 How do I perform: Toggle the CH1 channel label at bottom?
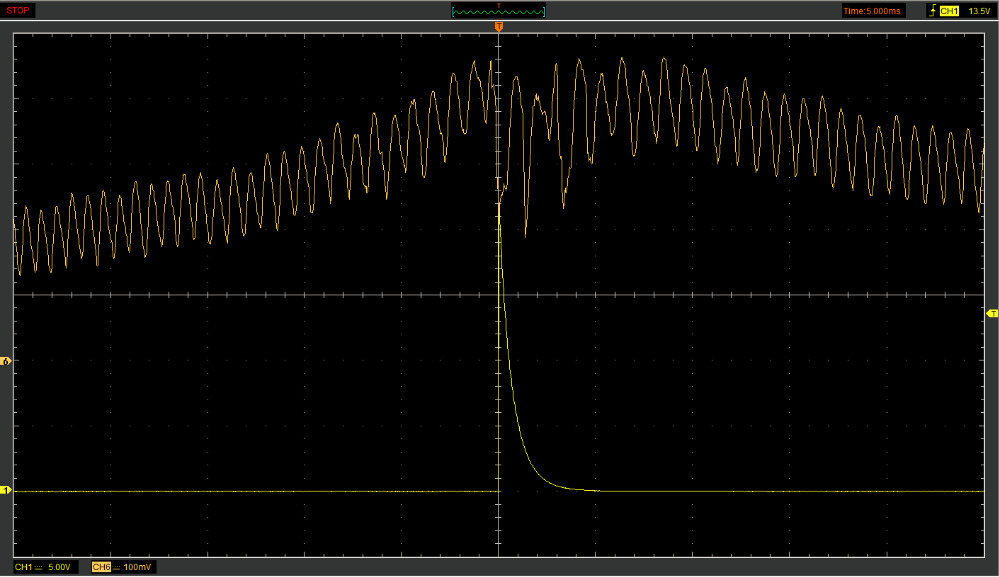[23, 567]
